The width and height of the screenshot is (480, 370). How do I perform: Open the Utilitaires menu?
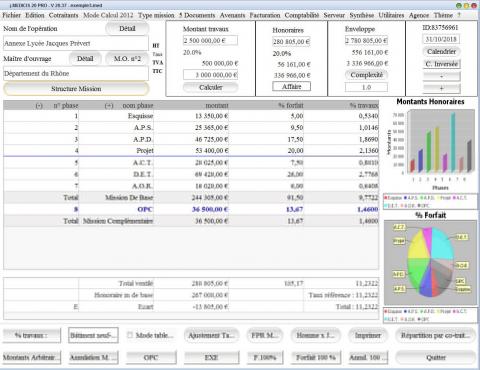[x=391, y=15]
